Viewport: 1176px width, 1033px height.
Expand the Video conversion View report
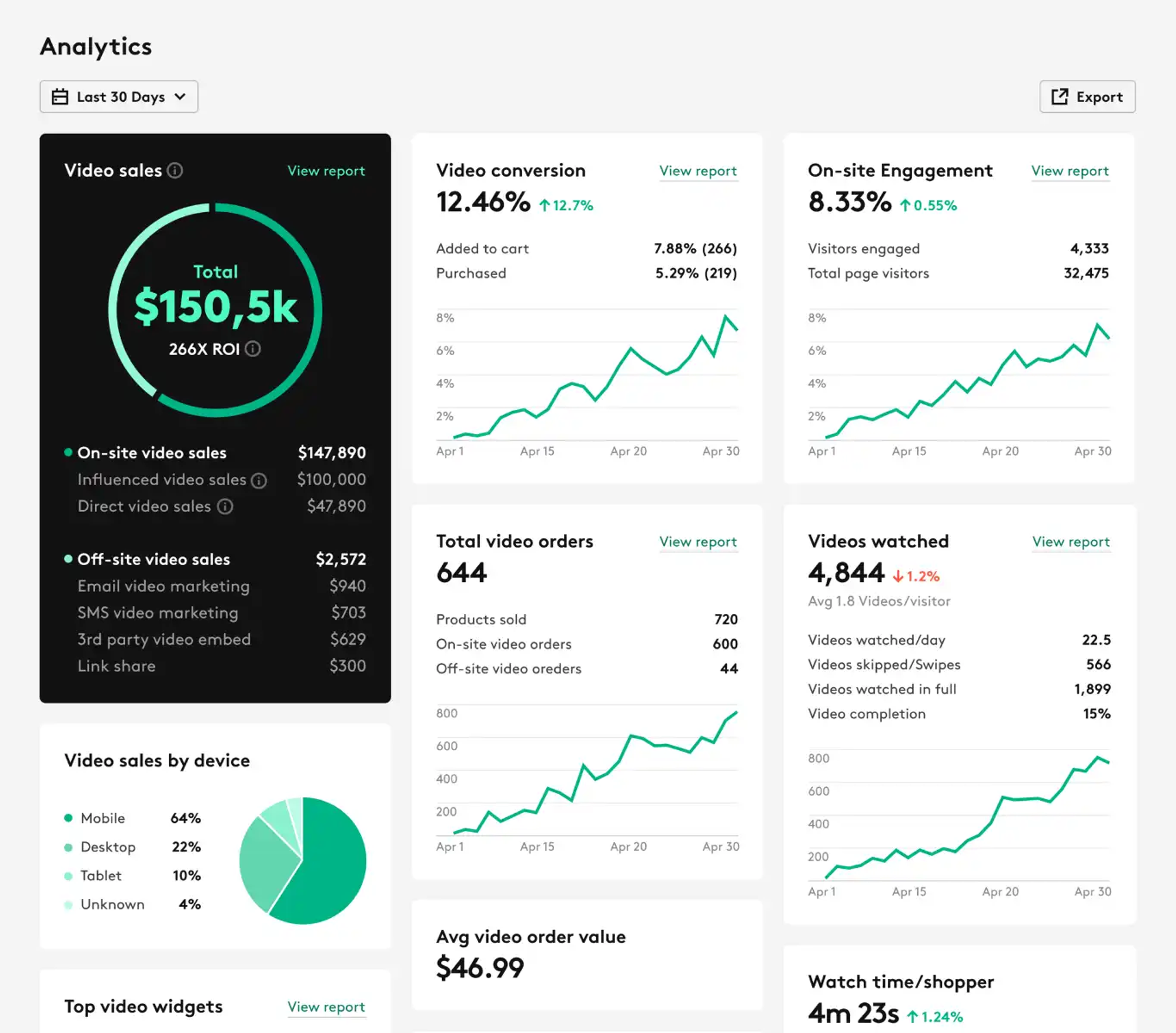(698, 171)
